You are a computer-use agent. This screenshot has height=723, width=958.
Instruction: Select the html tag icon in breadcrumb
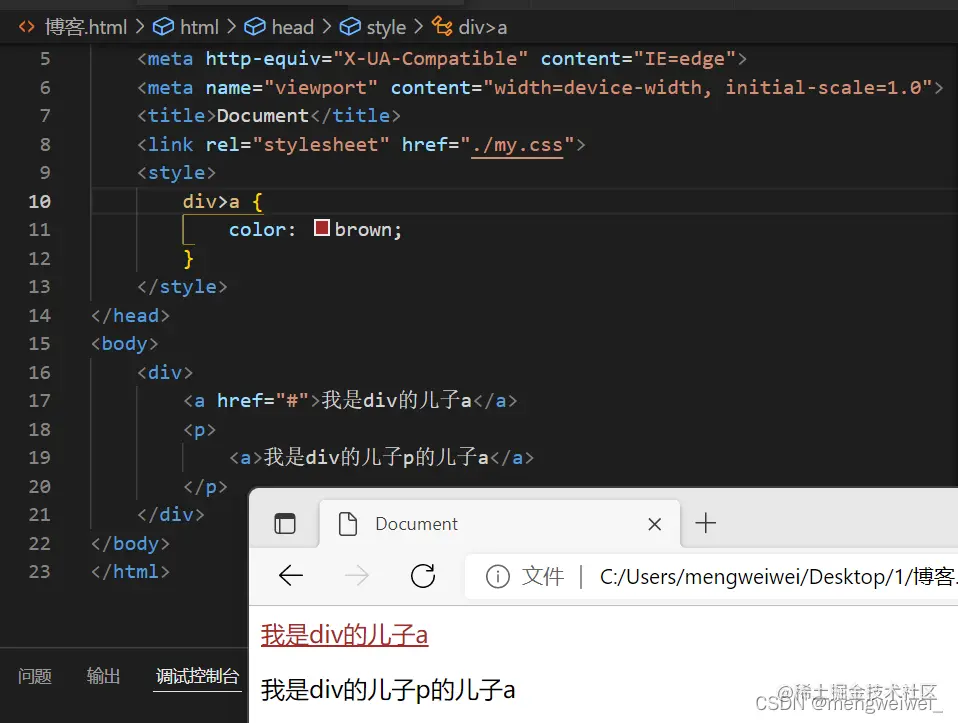[x=163, y=26]
